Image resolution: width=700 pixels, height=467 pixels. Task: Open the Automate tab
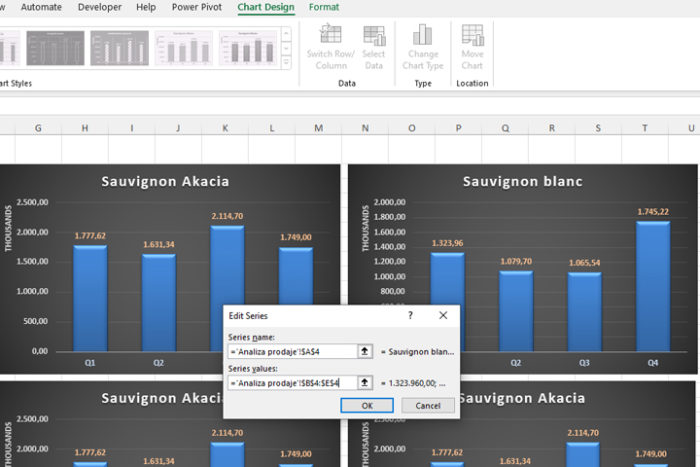pyautogui.click(x=41, y=7)
